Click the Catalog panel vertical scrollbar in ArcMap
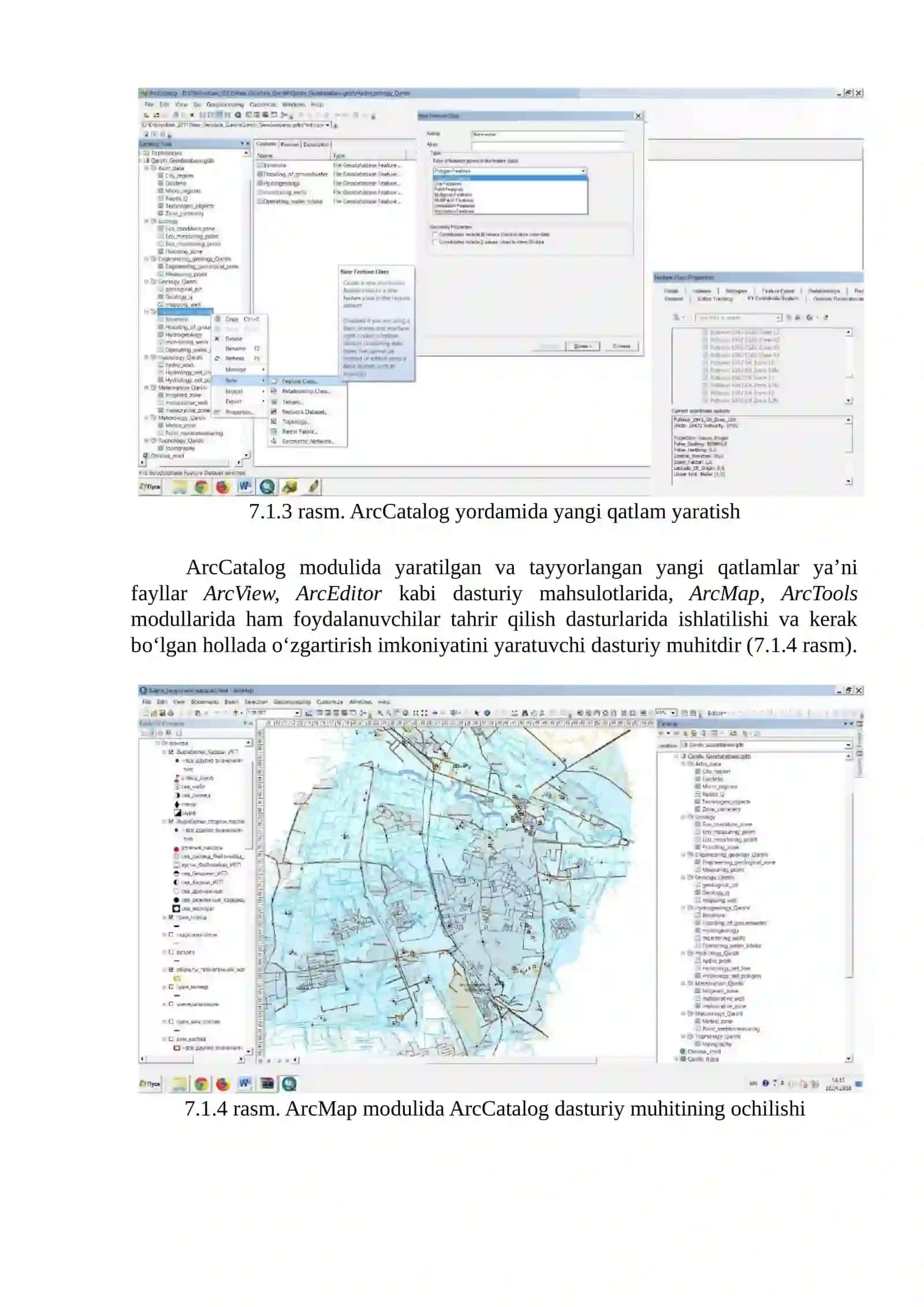Image resolution: width=924 pixels, height=1307 pixels. click(848, 908)
